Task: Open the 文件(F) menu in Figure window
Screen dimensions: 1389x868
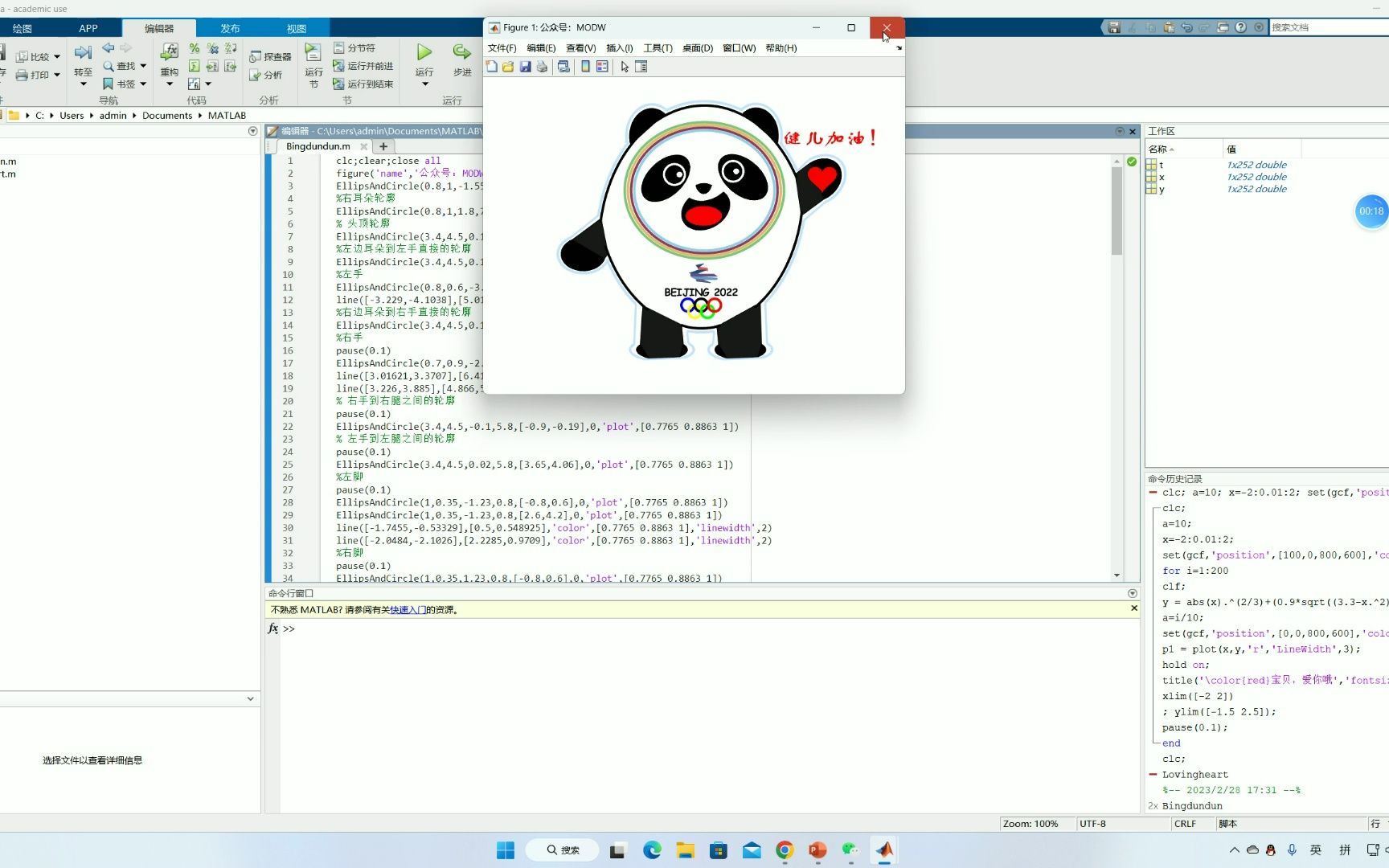Action: tap(502, 48)
